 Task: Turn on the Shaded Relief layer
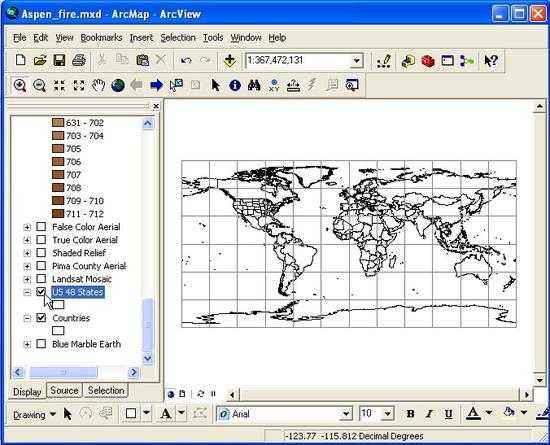(x=41, y=252)
